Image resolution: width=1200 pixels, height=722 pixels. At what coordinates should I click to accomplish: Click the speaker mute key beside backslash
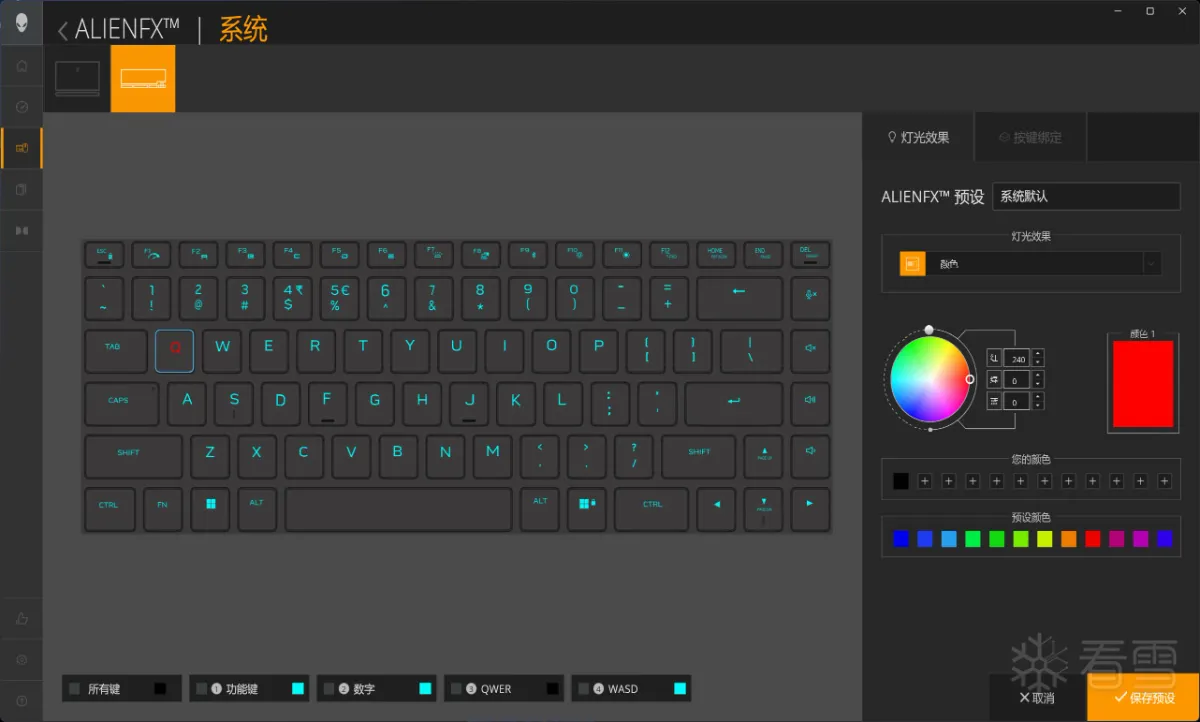(x=811, y=349)
